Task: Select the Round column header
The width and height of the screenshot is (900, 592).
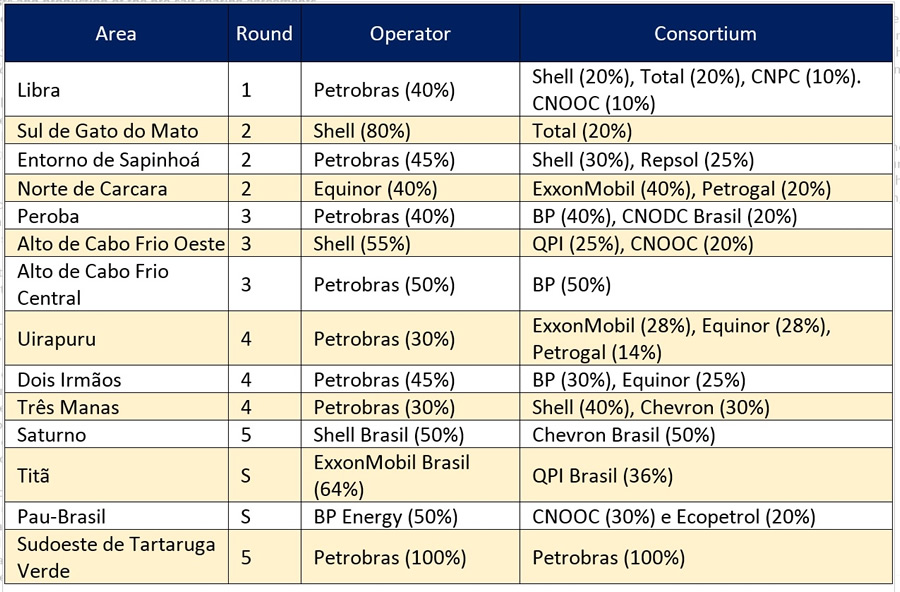Action: 265,33
